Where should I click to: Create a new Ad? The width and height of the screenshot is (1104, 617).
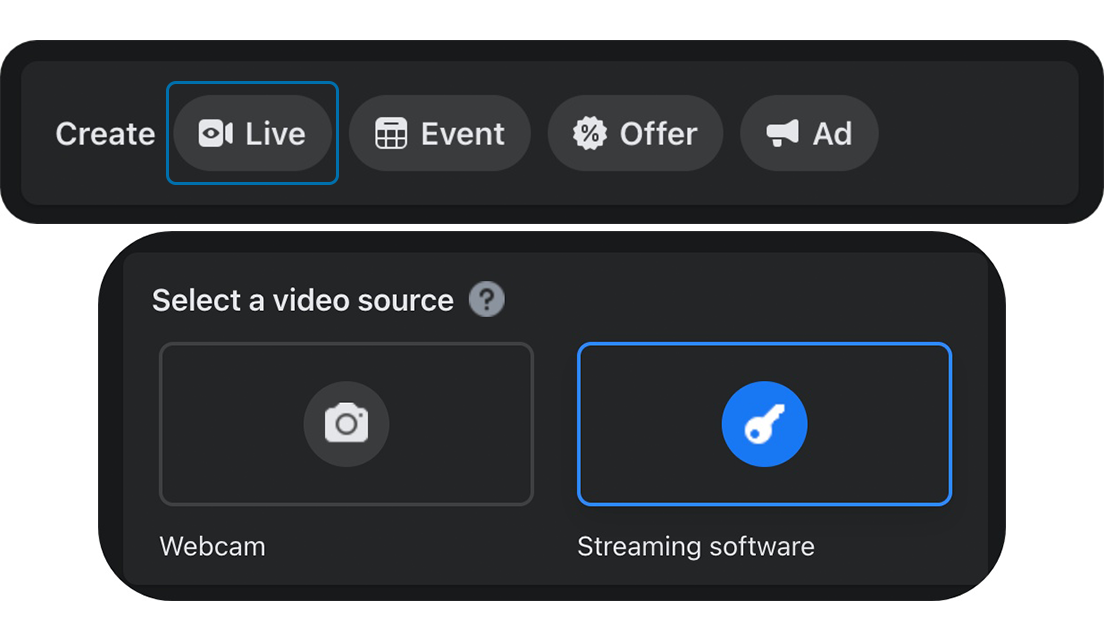click(809, 134)
